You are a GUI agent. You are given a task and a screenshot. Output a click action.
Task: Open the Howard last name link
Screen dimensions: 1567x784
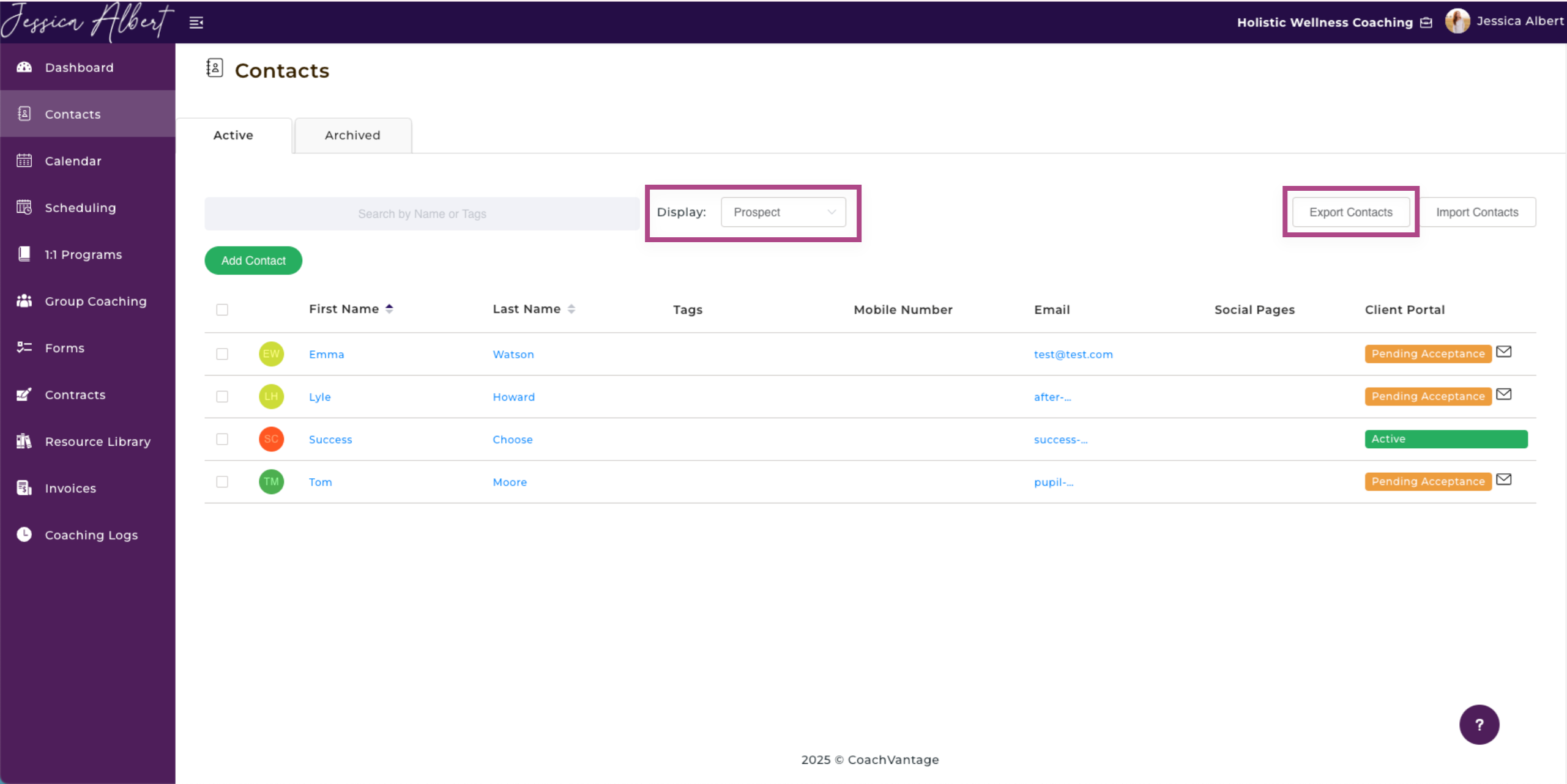513,397
